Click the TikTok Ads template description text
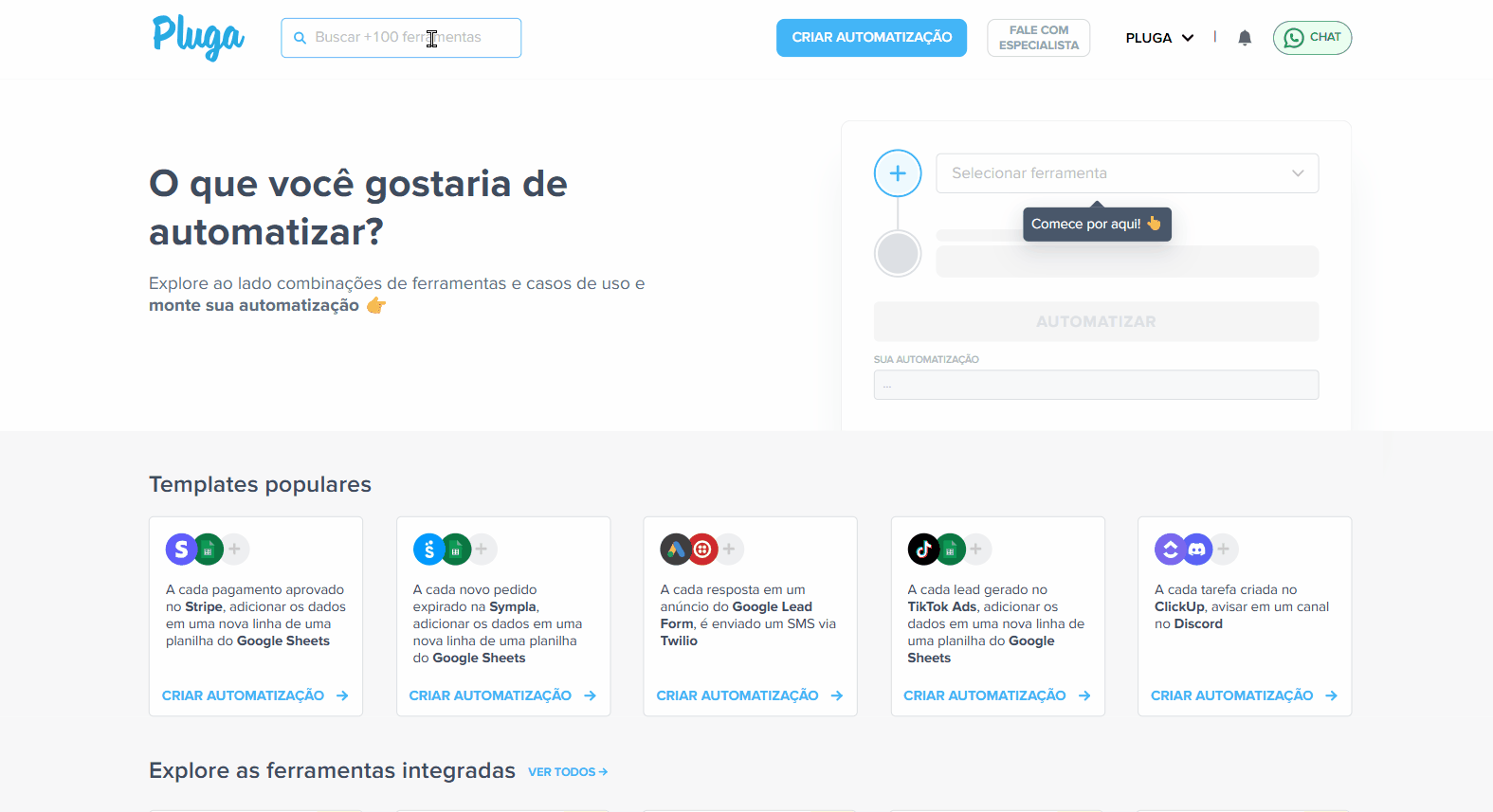Viewport: 1493px width, 812px height. click(996, 624)
